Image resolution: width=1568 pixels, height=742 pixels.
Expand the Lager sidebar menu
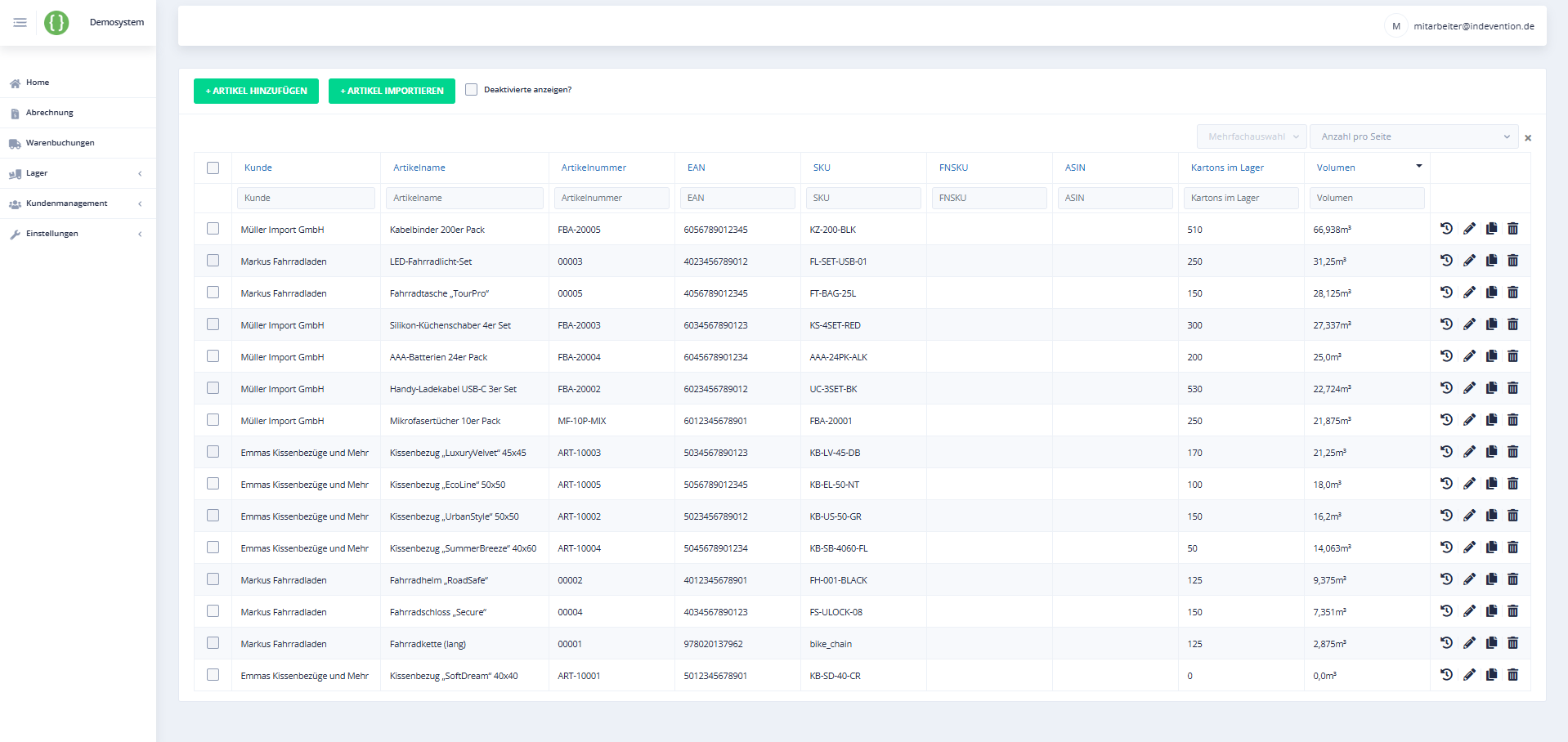78,173
